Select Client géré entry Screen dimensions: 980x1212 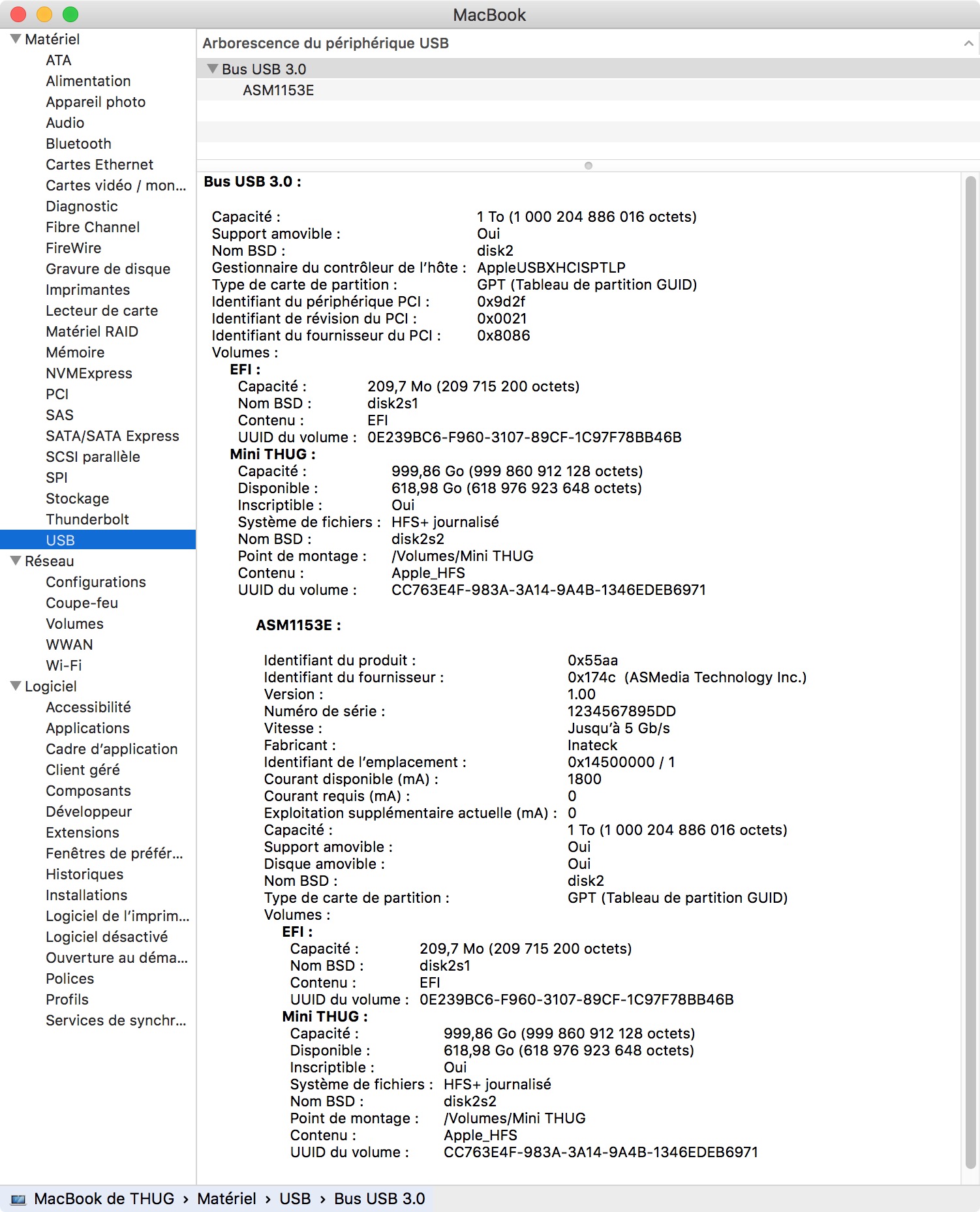click(83, 770)
